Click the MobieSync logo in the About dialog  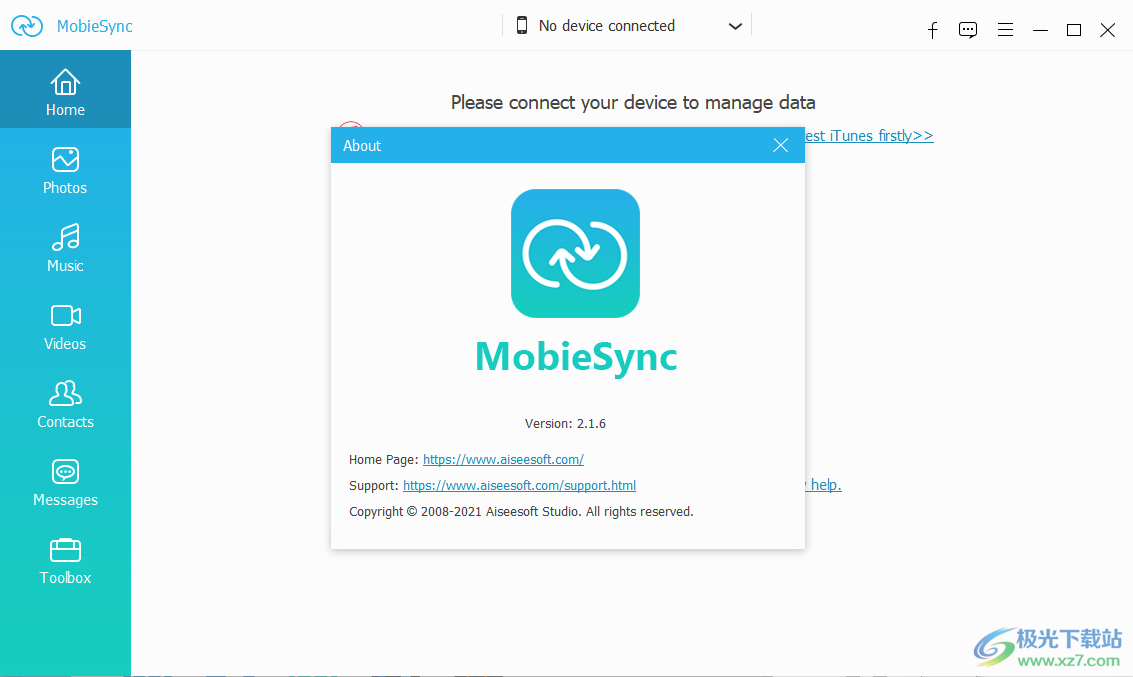[575, 253]
